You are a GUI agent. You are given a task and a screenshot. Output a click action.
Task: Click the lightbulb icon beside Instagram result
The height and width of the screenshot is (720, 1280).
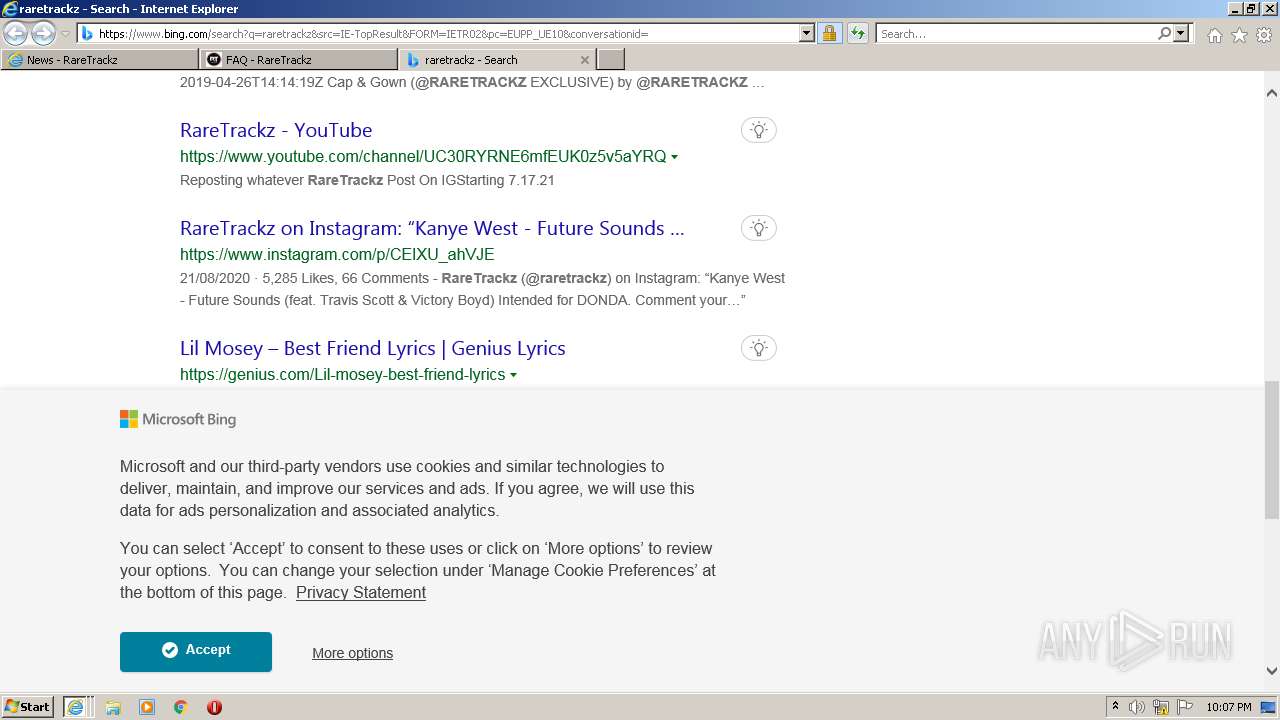click(759, 228)
